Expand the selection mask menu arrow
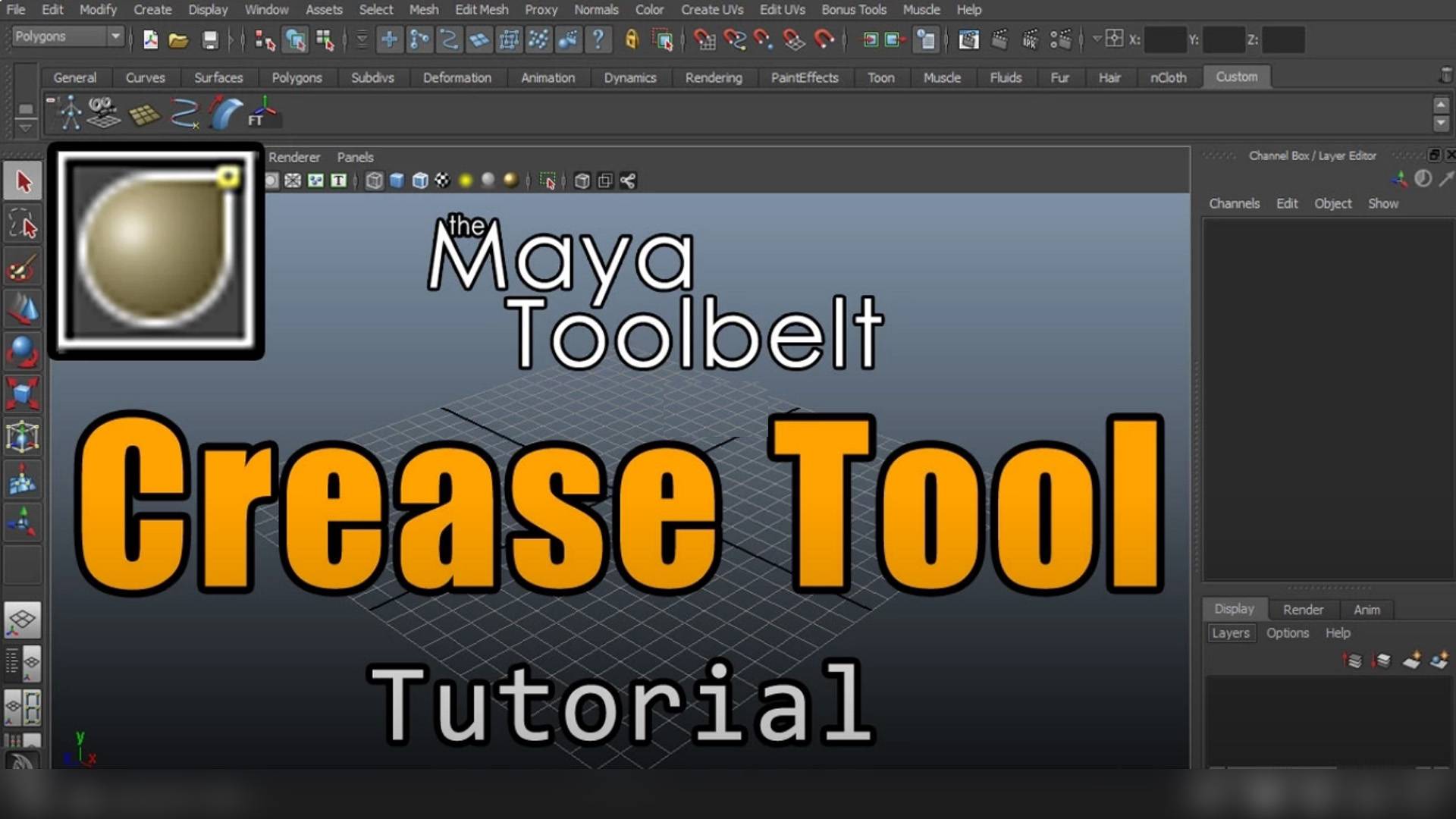Image resolution: width=1456 pixels, height=819 pixels. pyautogui.click(x=362, y=39)
